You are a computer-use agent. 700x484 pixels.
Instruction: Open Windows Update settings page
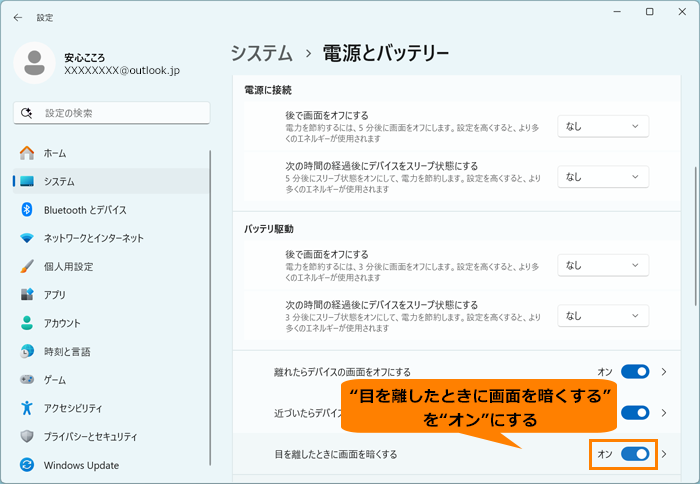[111, 465]
